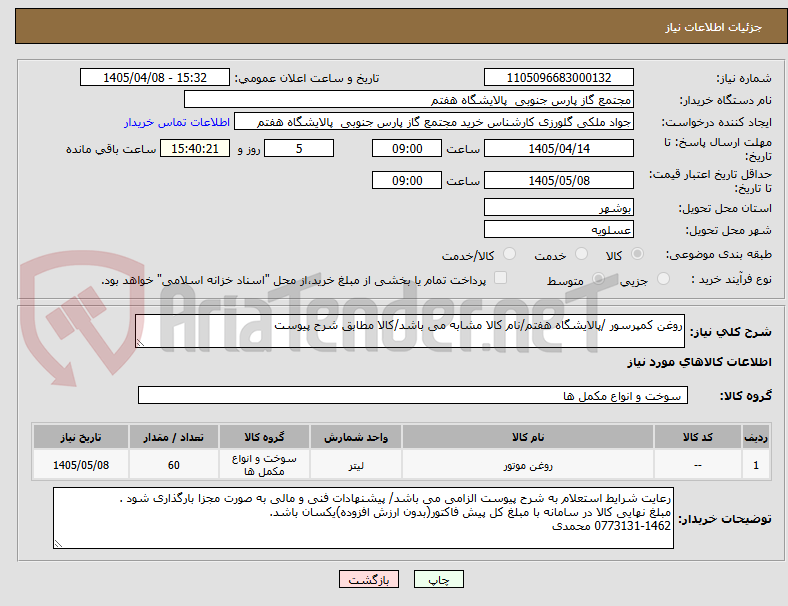
Task: Click the گروه کالا column header
Action: [264, 437]
